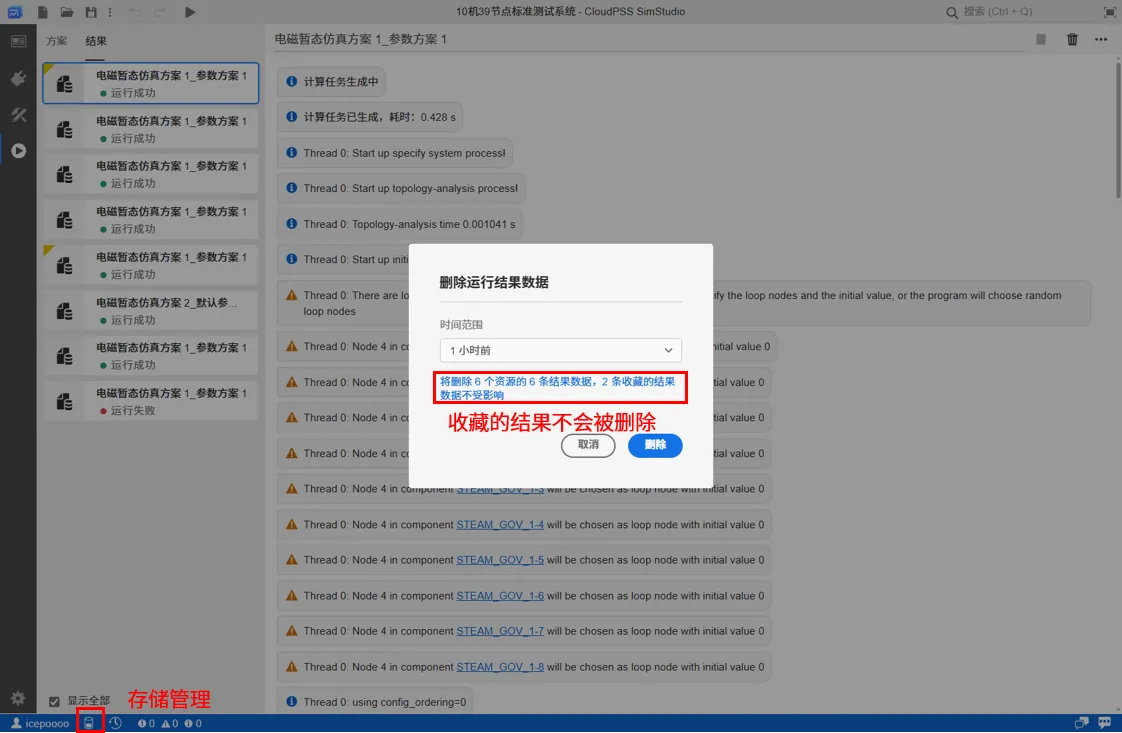1122x733 pixels.
Task: Click the red 删除 confirm button
Action: pyautogui.click(x=655, y=445)
